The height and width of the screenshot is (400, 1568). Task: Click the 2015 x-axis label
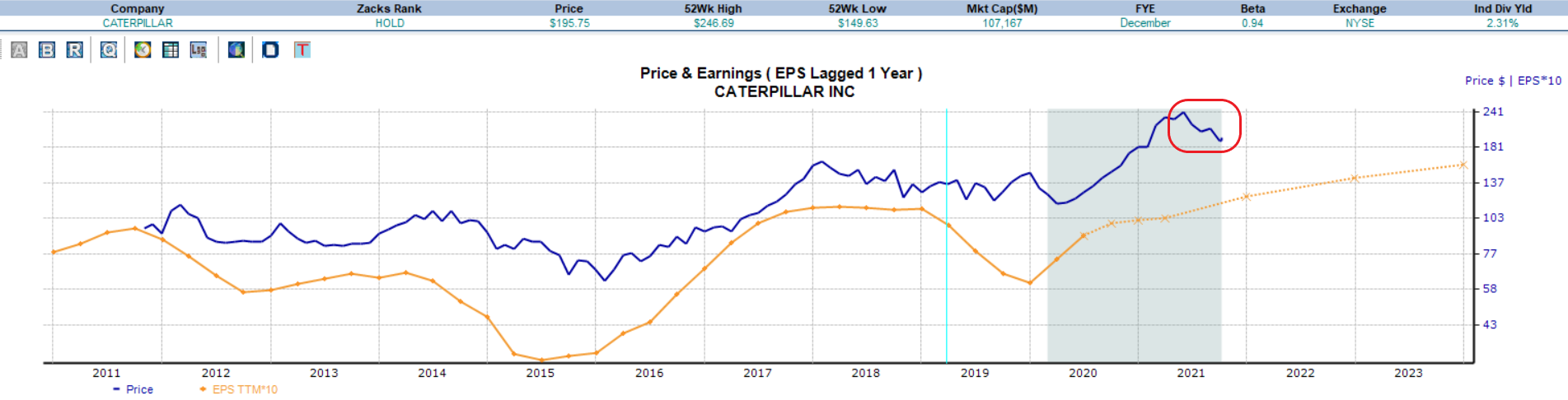tap(541, 373)
